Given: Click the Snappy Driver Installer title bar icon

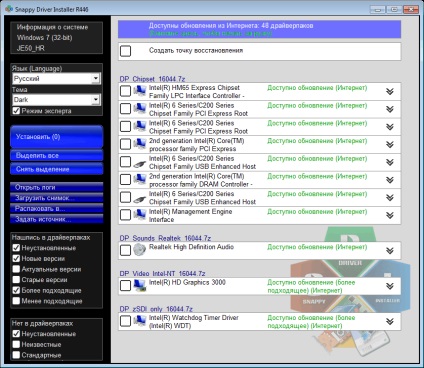Looking at the screenshot, I should [9, 9].
